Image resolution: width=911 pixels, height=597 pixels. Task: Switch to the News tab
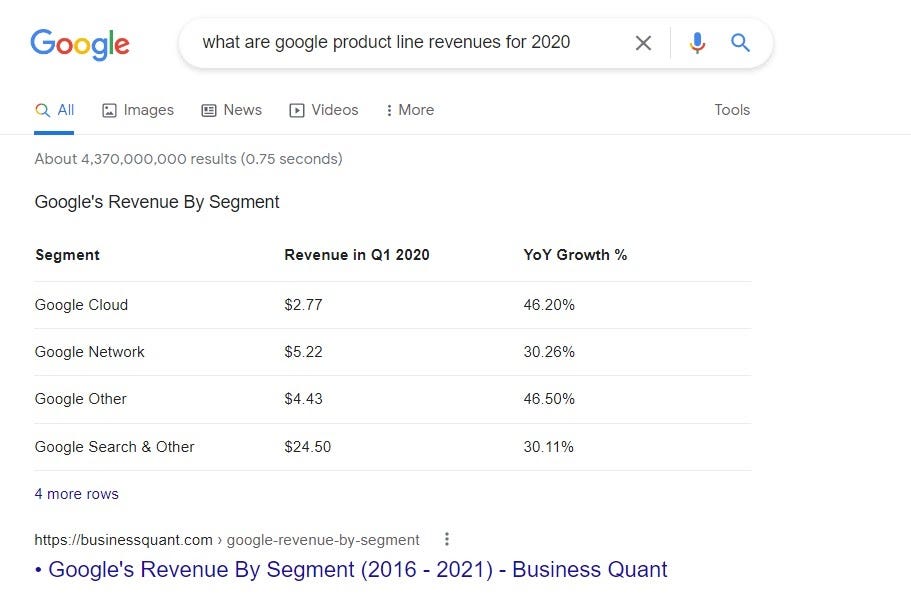pyautogui.click(x=231, y=110)
